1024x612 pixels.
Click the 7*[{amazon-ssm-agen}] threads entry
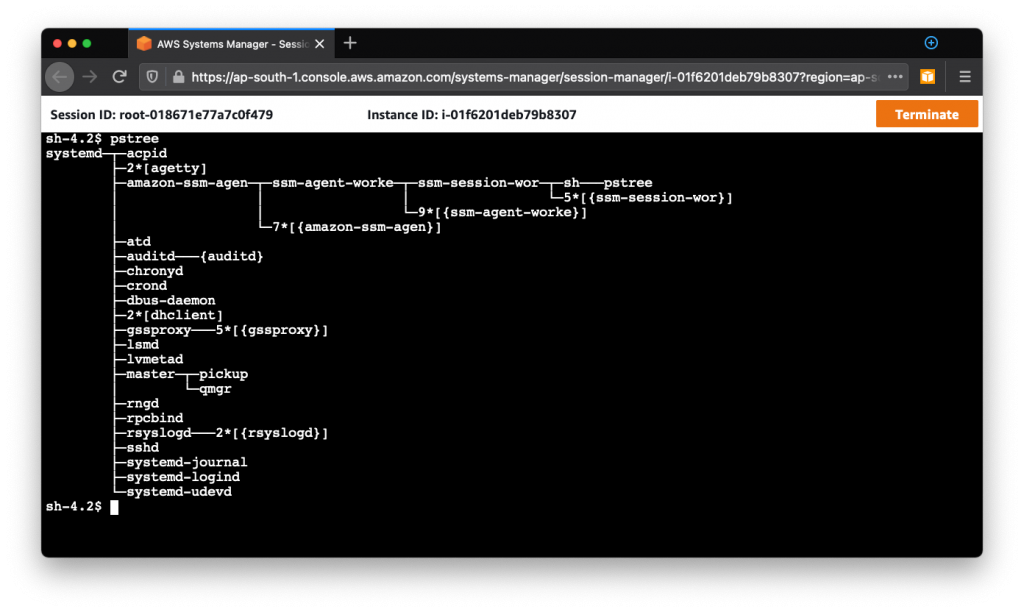(357, 227)
